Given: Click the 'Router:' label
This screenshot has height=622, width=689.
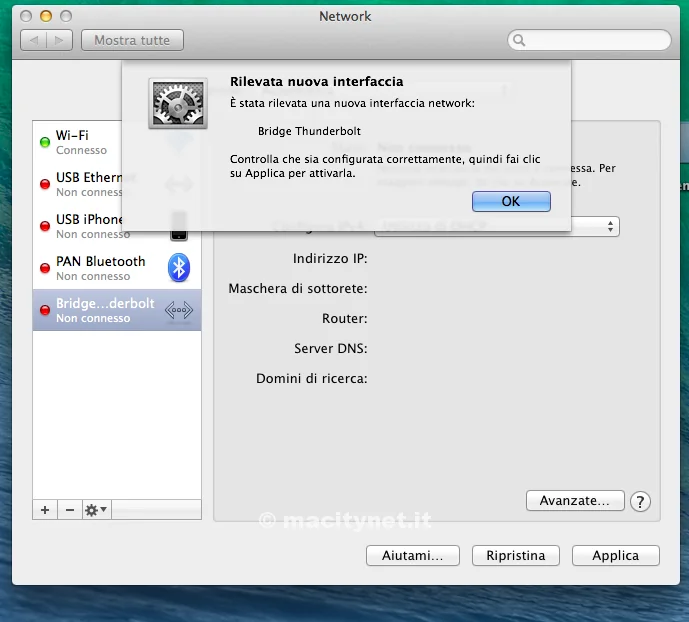Looking at the screenshot, I should [344, 318].
